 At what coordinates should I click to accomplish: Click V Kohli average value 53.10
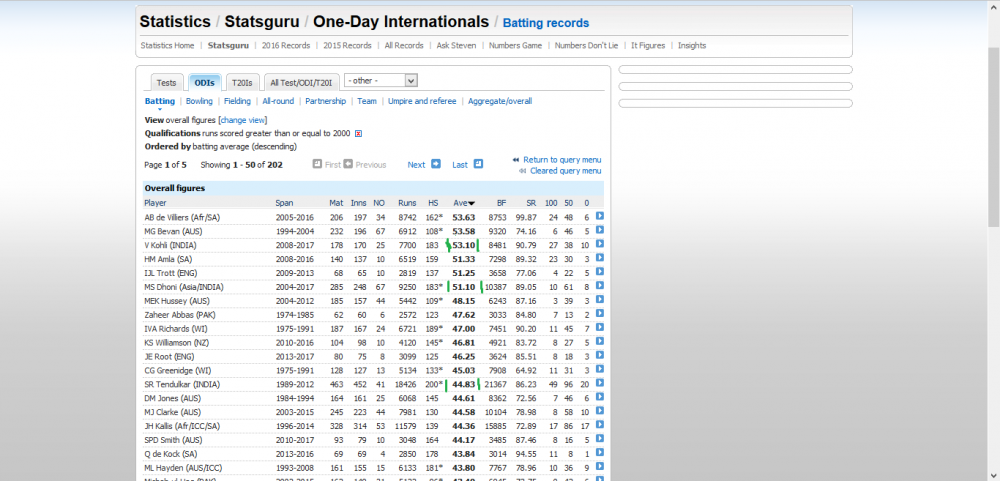coord(464,245)
